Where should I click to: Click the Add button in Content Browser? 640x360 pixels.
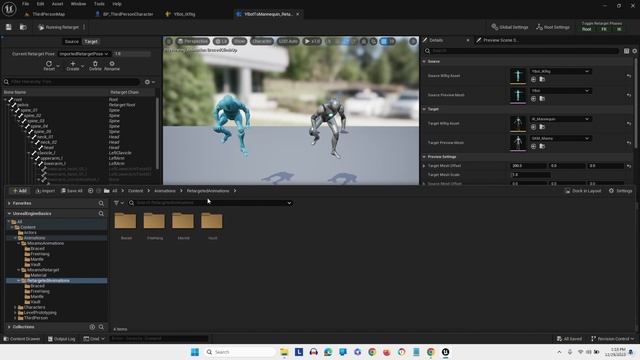pos(20,191)
